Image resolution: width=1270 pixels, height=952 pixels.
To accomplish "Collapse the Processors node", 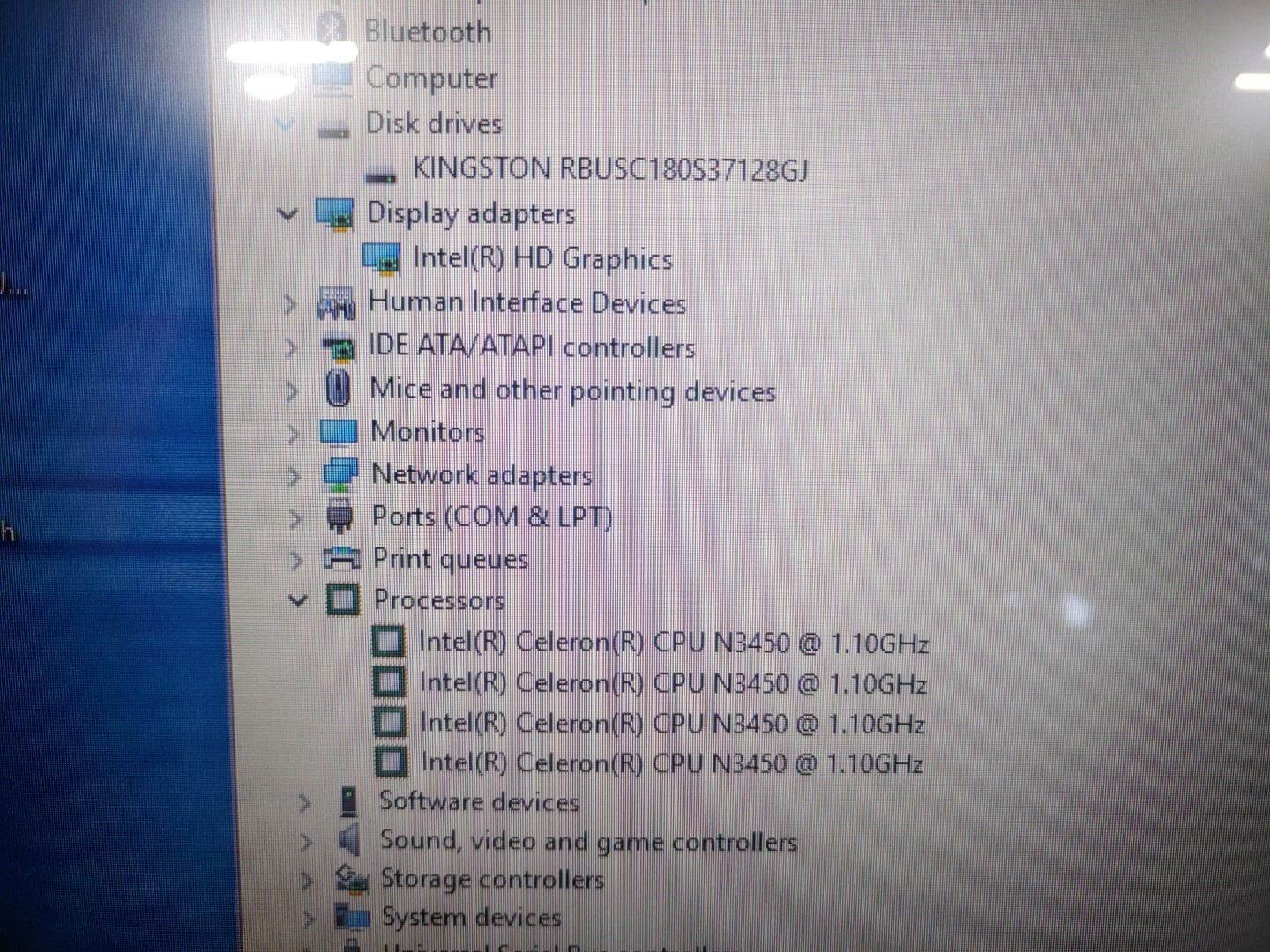I will tap(298, 601).
